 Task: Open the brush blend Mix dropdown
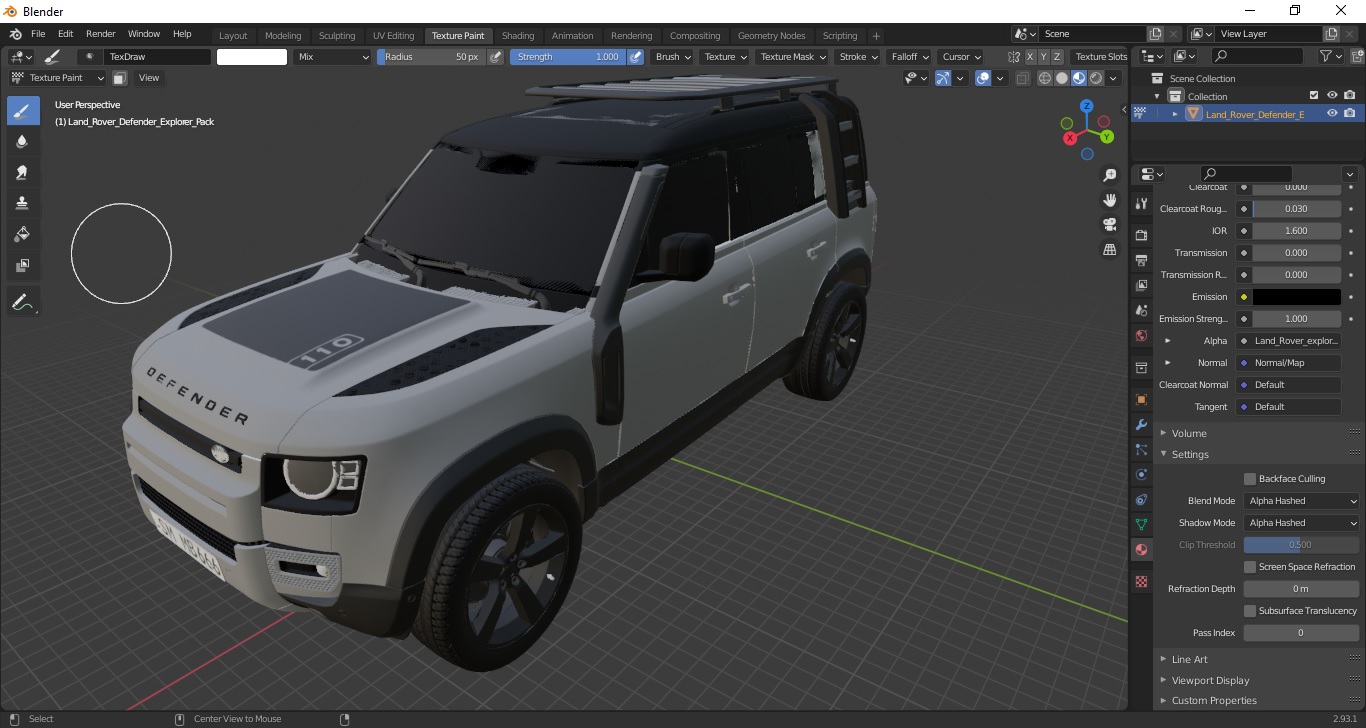(333, 57)
